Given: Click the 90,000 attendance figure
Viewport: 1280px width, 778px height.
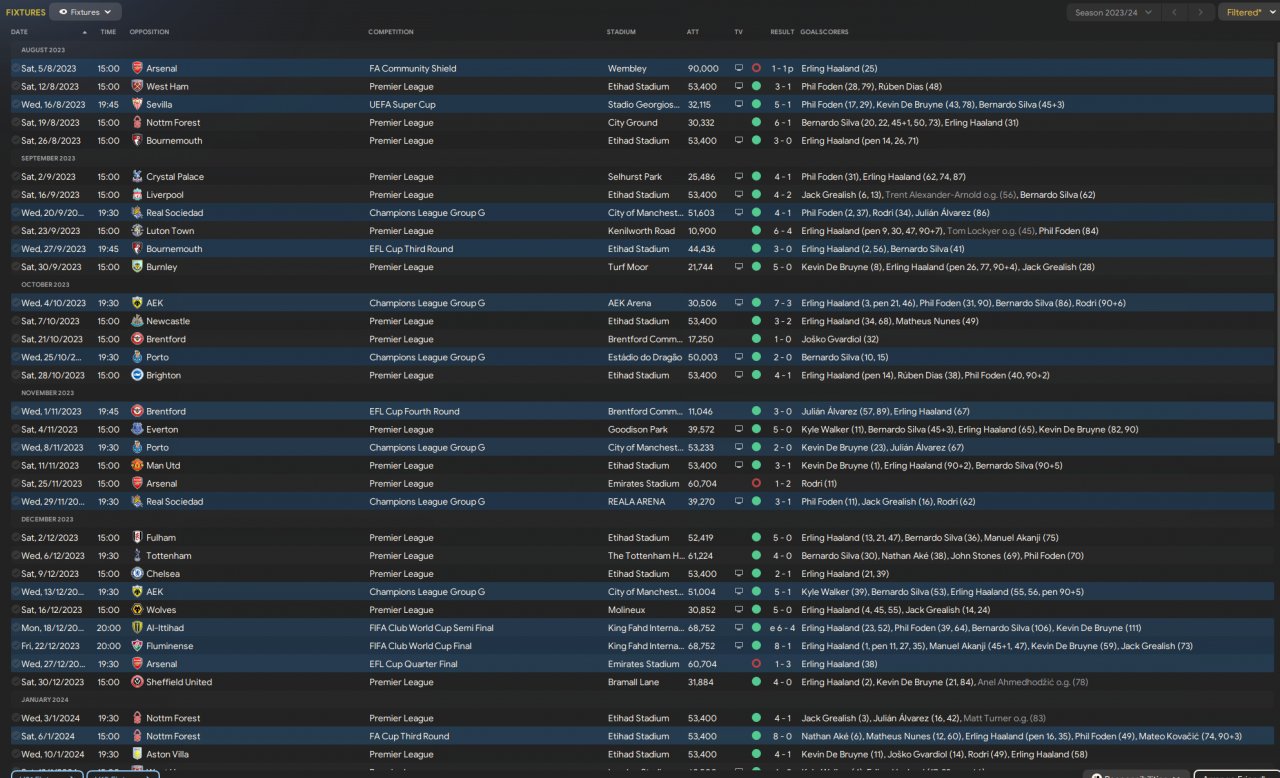Looking at the screenshot, I should [x=703, y=69].
